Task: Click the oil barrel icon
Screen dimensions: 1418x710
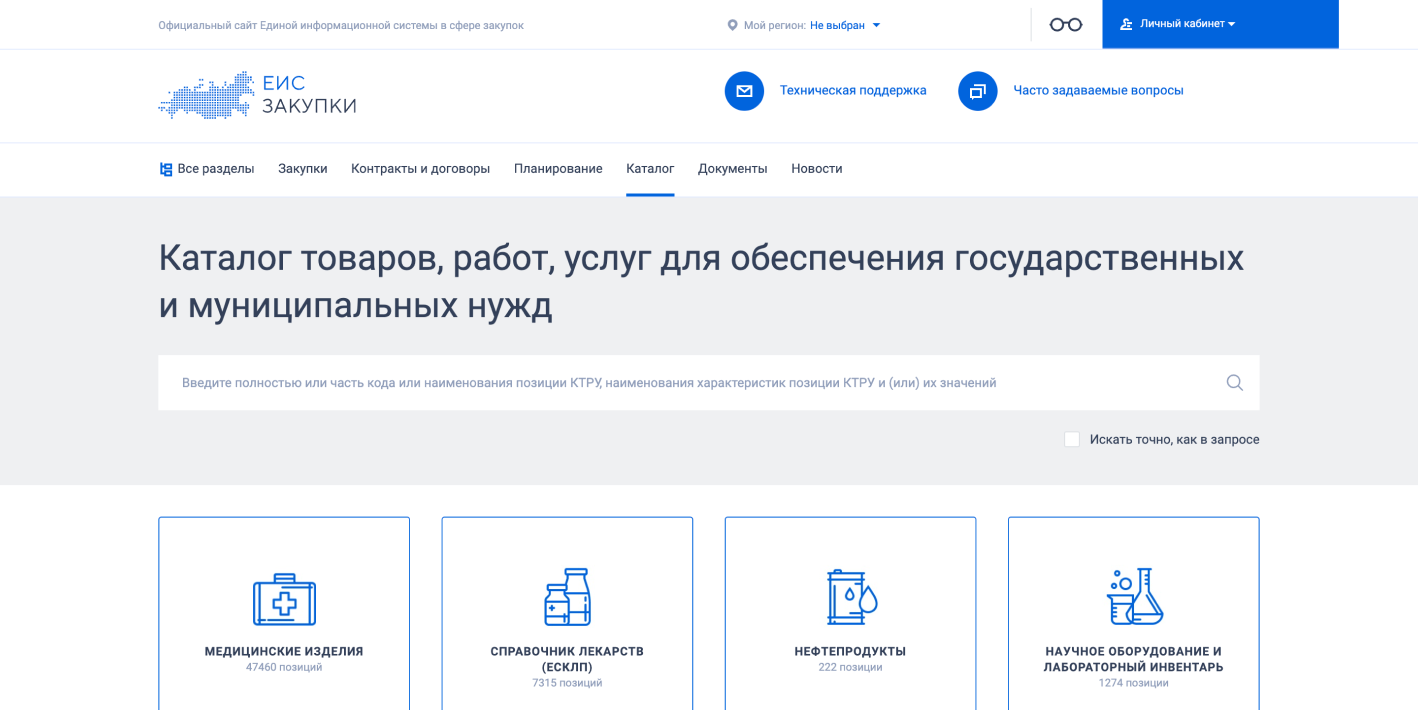Action: tap(851, 598)
